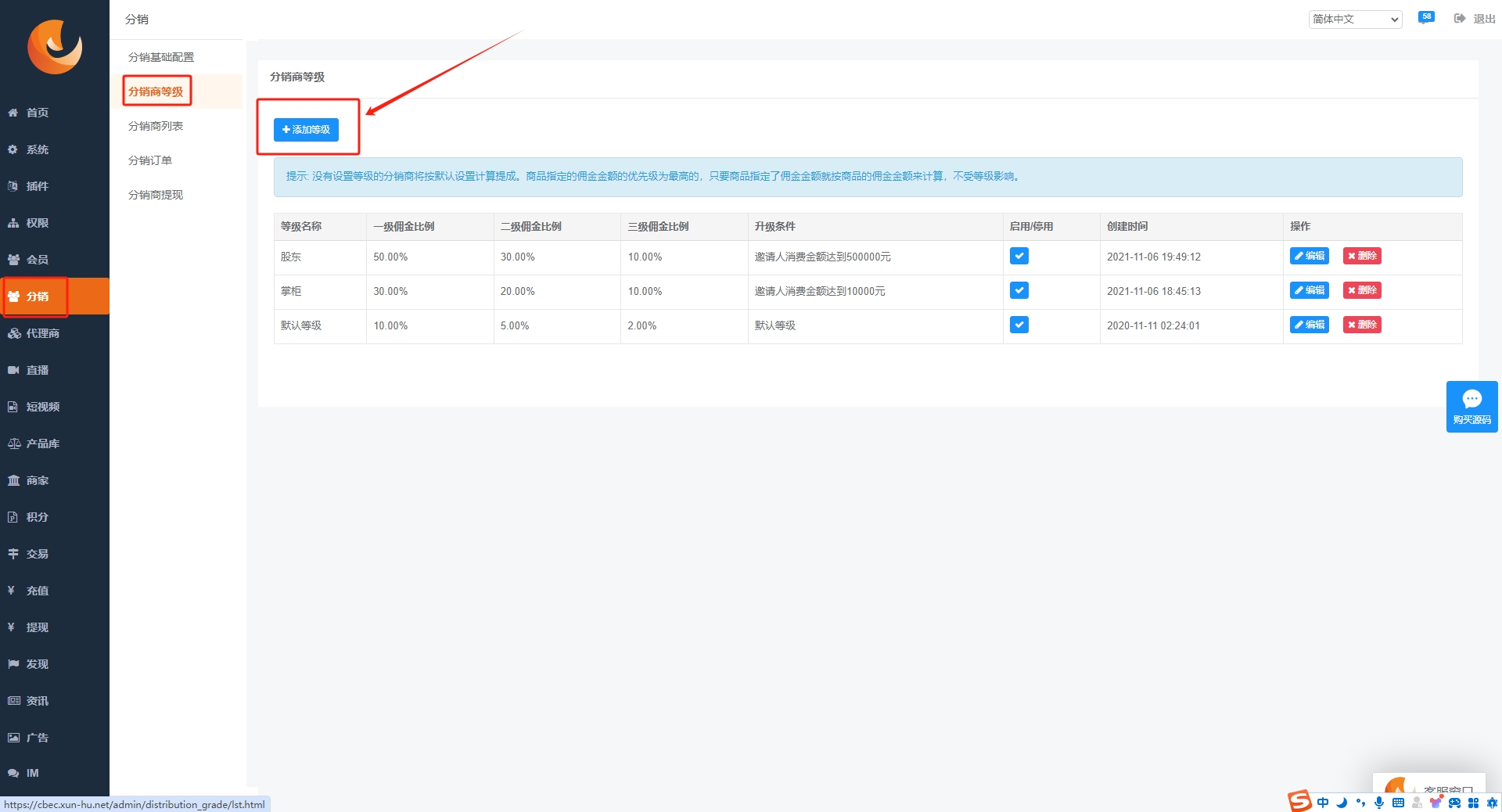The height and width of the screenshot is (812, 1502).
Task: Open 分销商列表 submenu
Action: tap(156, 126)
